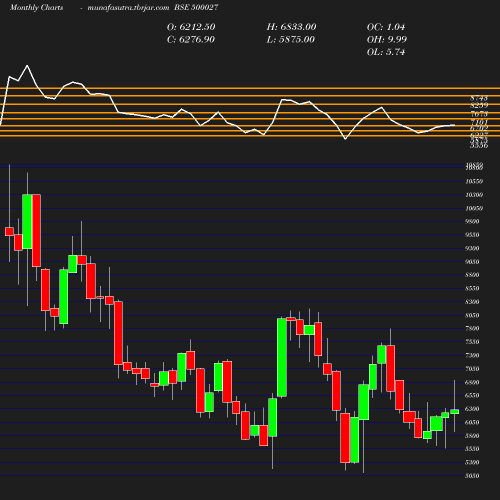Screen dimensions: 500x500
Task: Click the 'BSE 500027' ticker text
Action: [x=196, y=7]
